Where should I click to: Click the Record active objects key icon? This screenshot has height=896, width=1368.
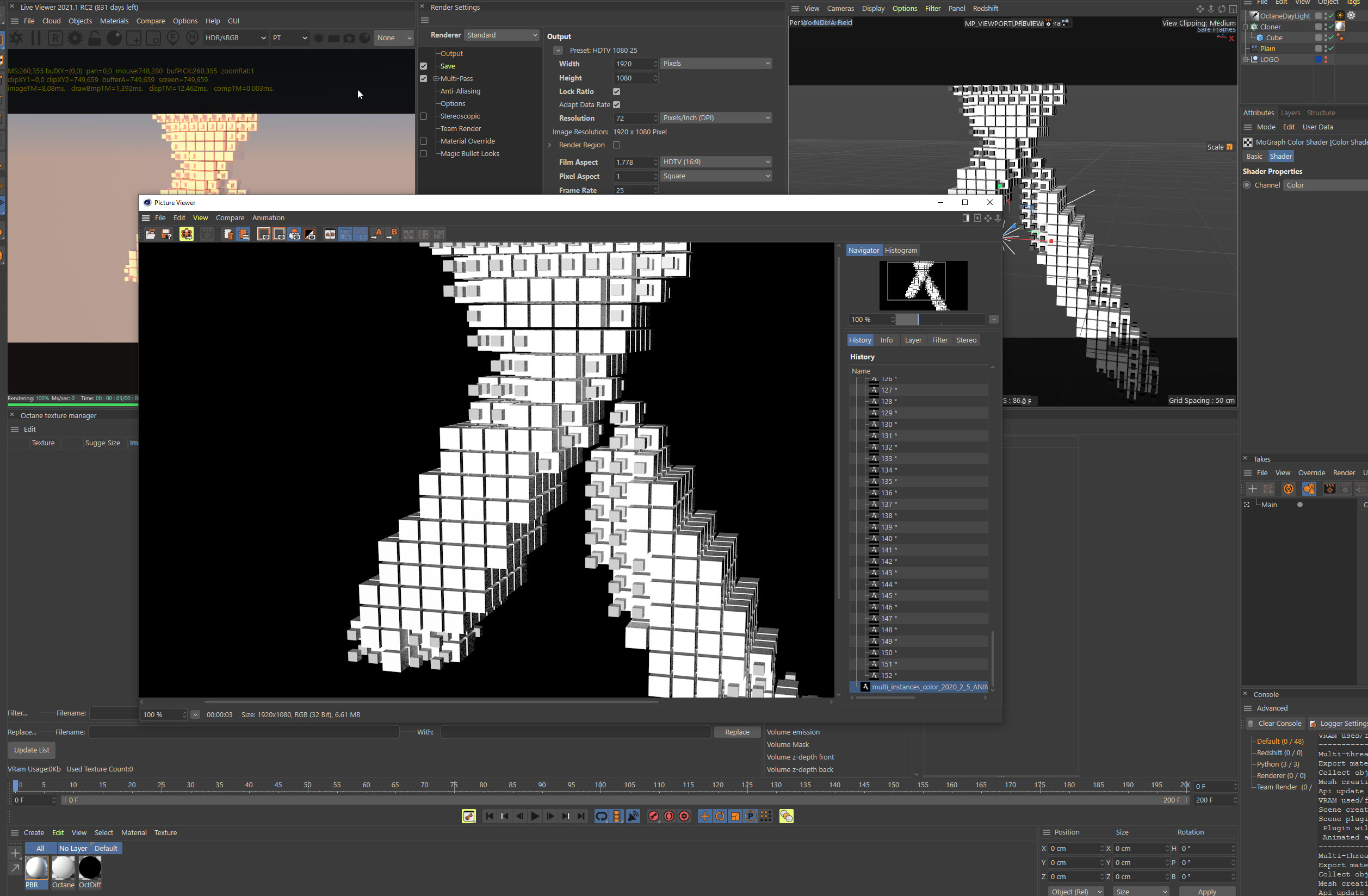pos(654,816)
